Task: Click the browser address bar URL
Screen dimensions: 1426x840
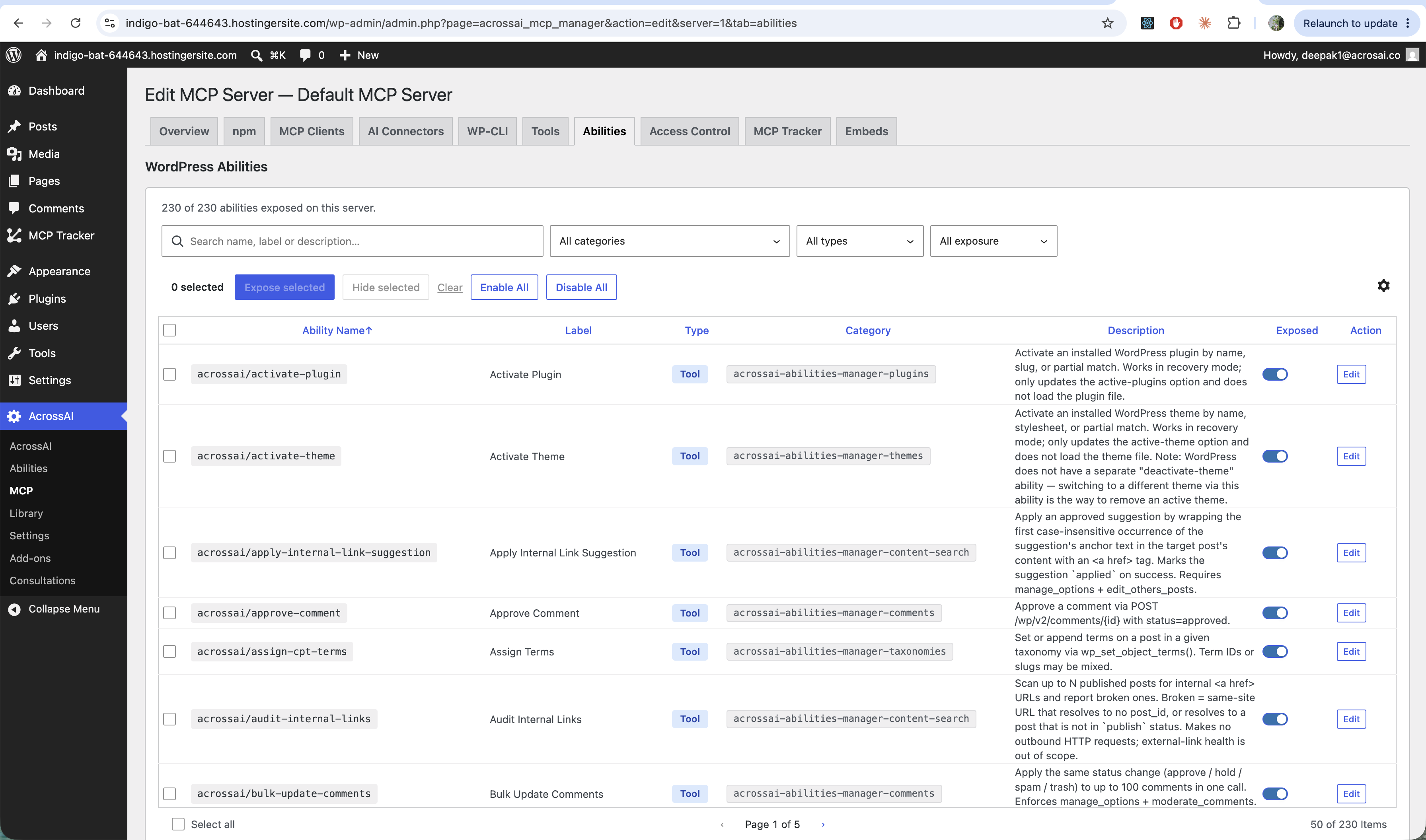Action: [461, 23]
